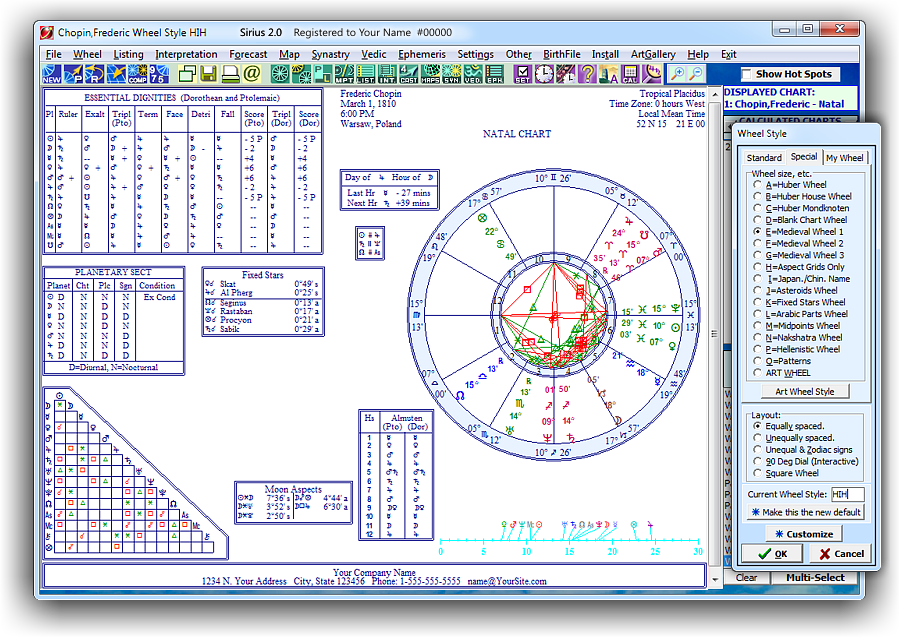
Task: Select 90 Deg Dial (Interactive) layout
Action: coord(758,461)
